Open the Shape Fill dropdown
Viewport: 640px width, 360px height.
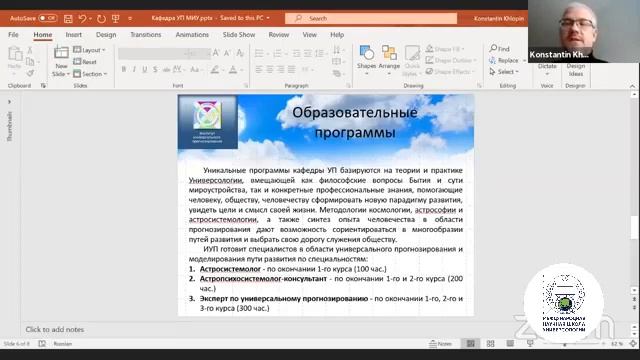coord(445,49)
